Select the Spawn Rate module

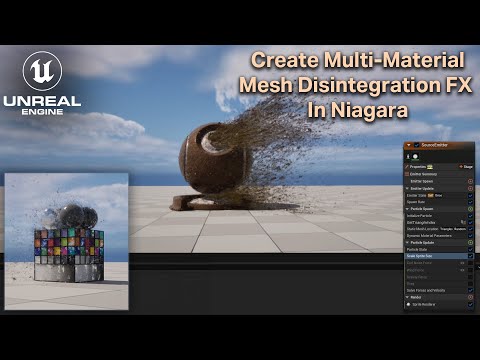pyautogui.click(x=439, y=202)
